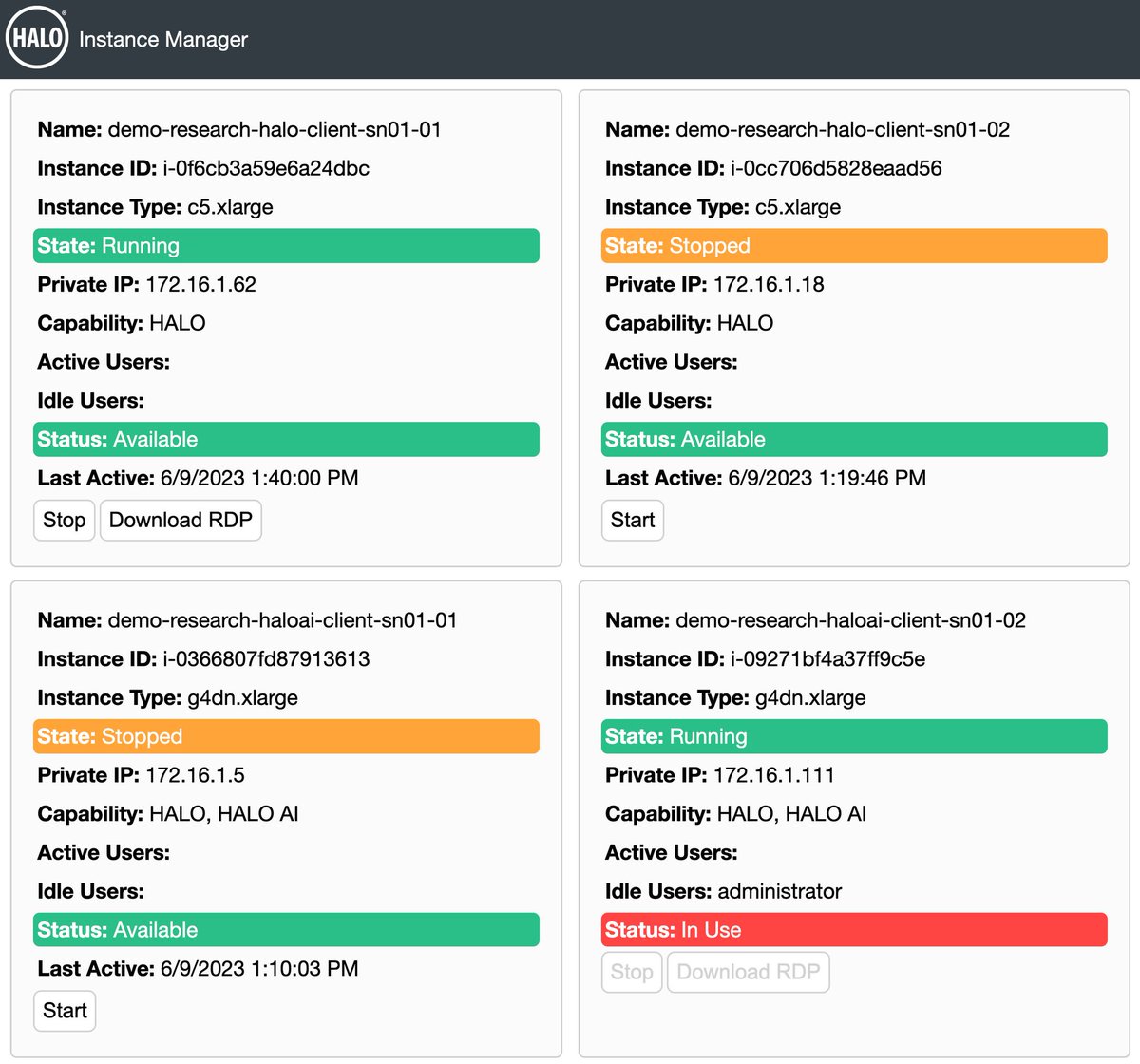Click disabled Stop button on haloai-client-sn01-02
Image resolution: width=1140 pixels, height=1064 pixels.
pos(632,972)
